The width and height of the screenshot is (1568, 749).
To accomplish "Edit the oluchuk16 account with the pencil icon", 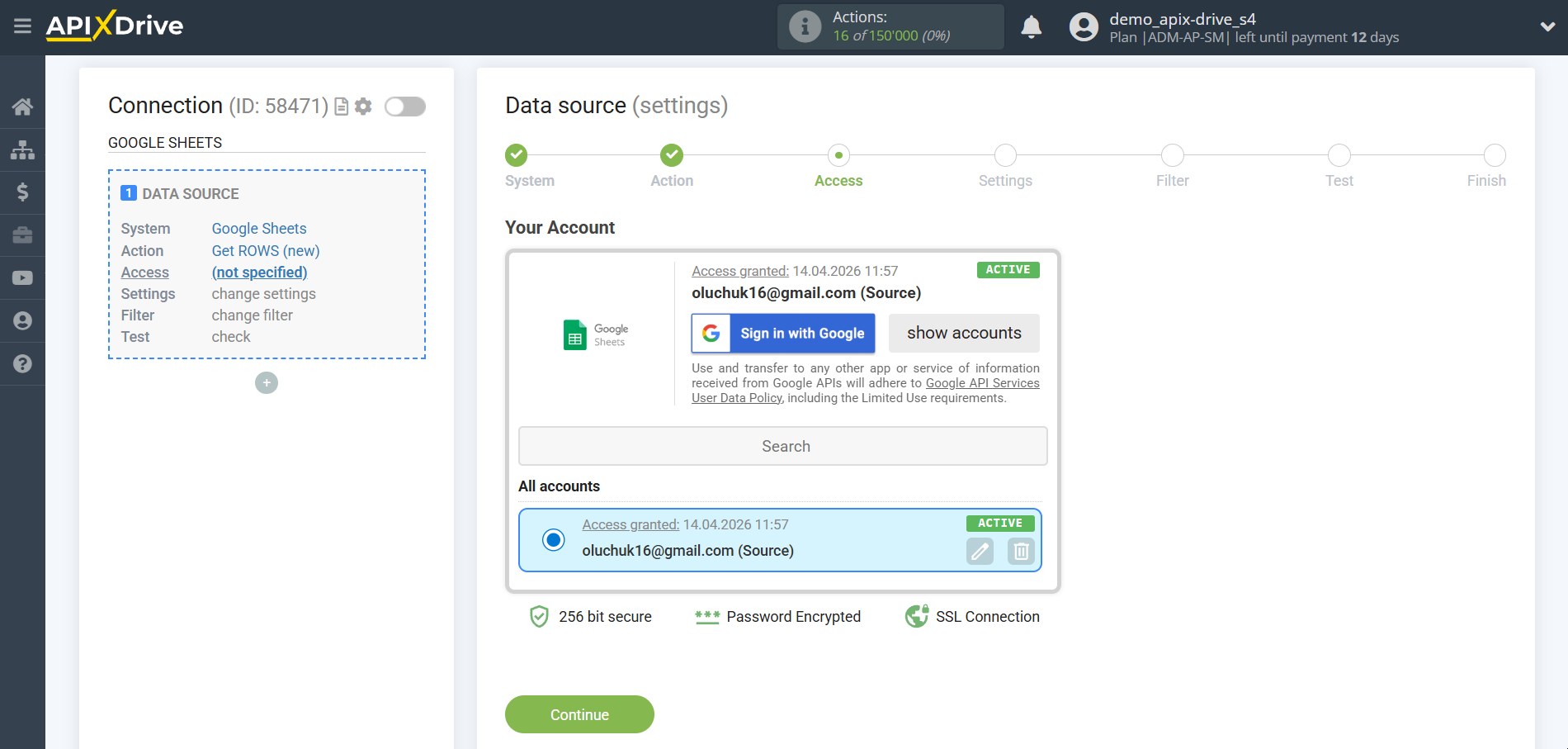I will (x=980, y=551).
